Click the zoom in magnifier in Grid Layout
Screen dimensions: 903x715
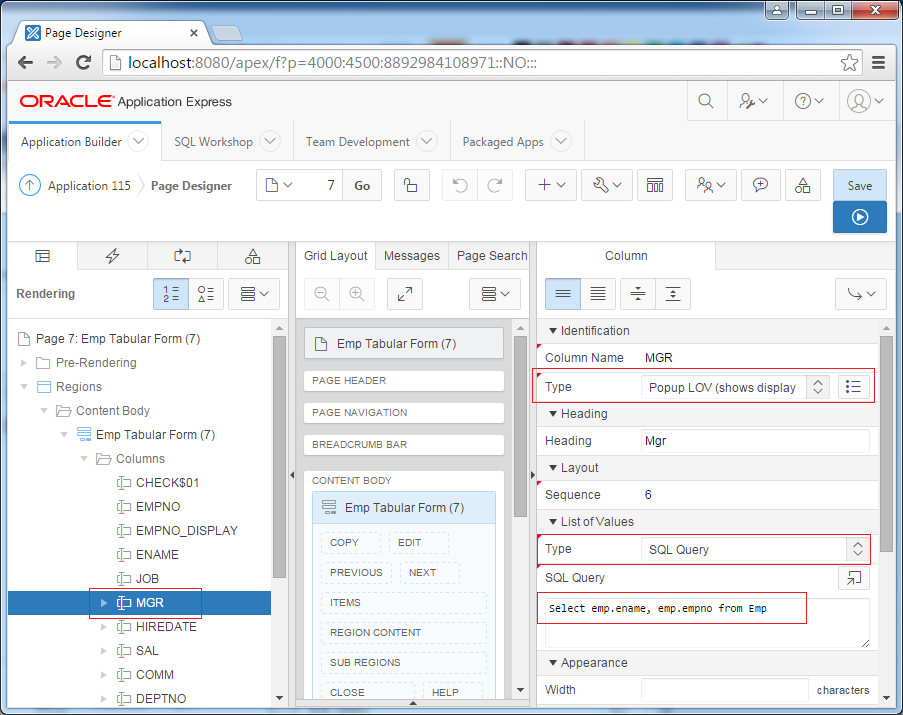pyautogui.click(x=357, y=294)
